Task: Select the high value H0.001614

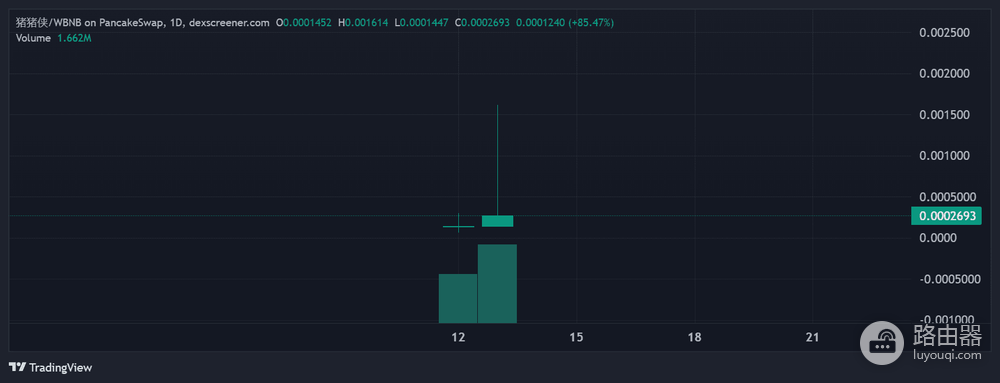Action: pyautogui.click(x=363, y=23)
